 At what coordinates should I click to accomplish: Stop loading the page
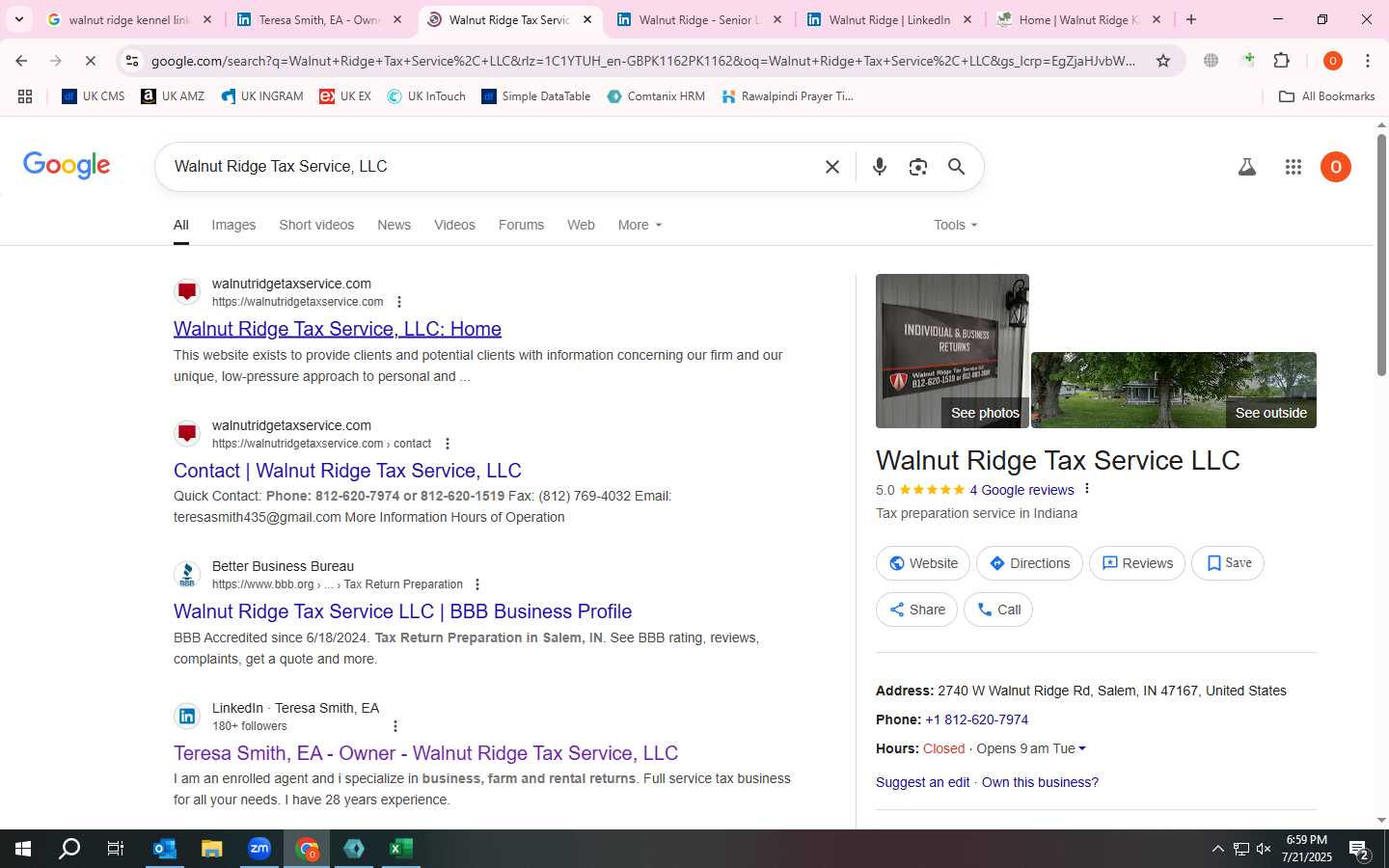pyautogui.click(x=90, y=61)
